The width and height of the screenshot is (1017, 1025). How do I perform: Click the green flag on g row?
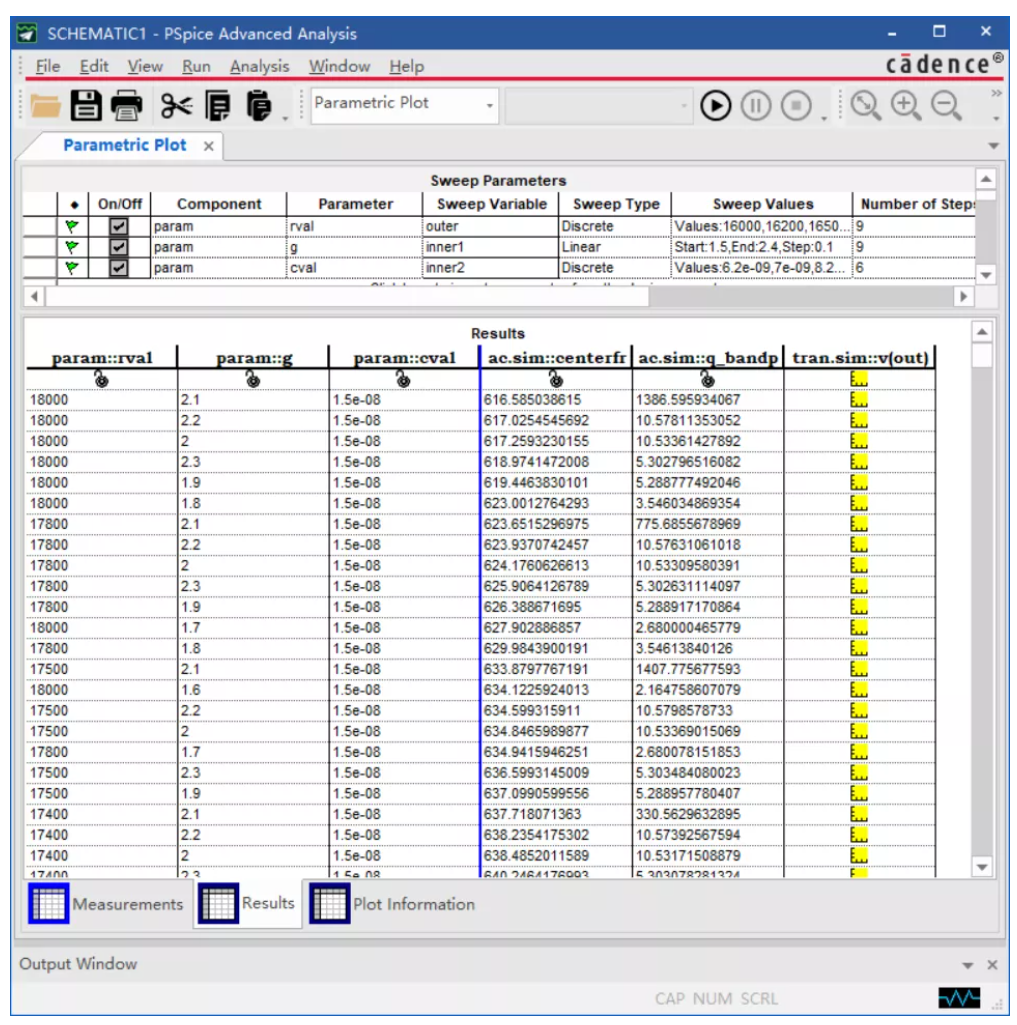point(72,247)
